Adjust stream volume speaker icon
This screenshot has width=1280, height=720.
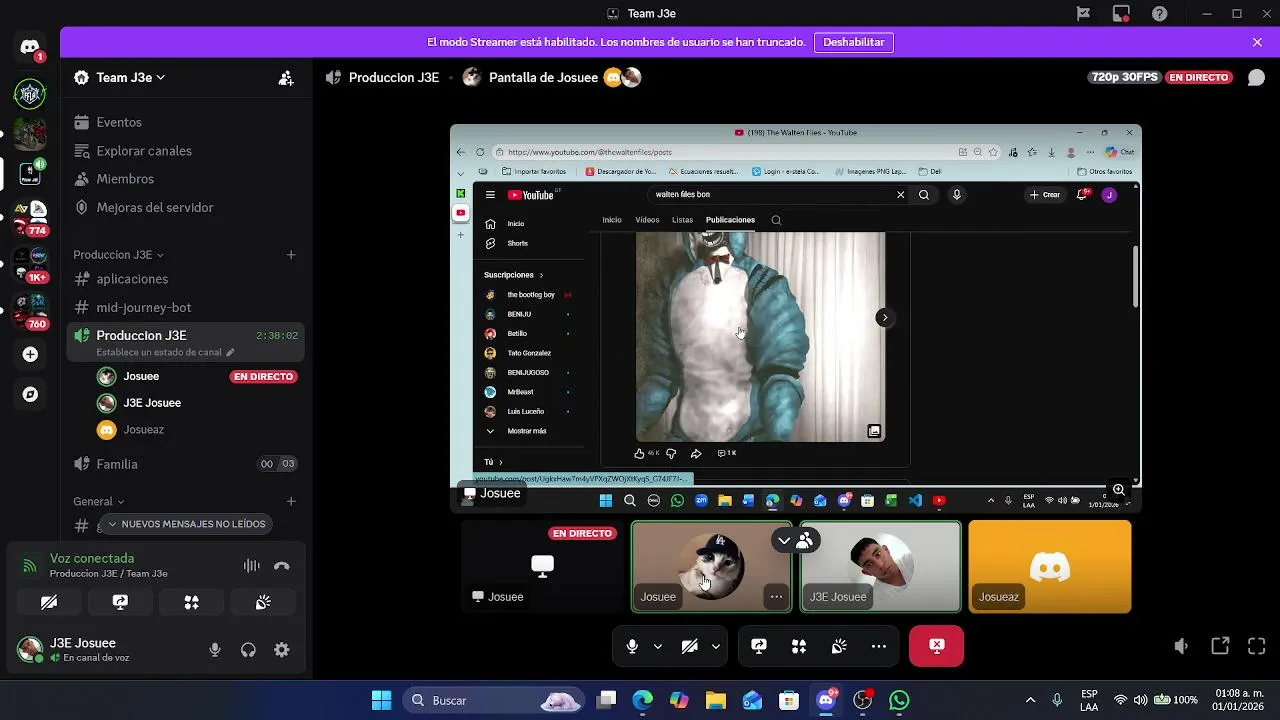click(x=1181, y=647)
